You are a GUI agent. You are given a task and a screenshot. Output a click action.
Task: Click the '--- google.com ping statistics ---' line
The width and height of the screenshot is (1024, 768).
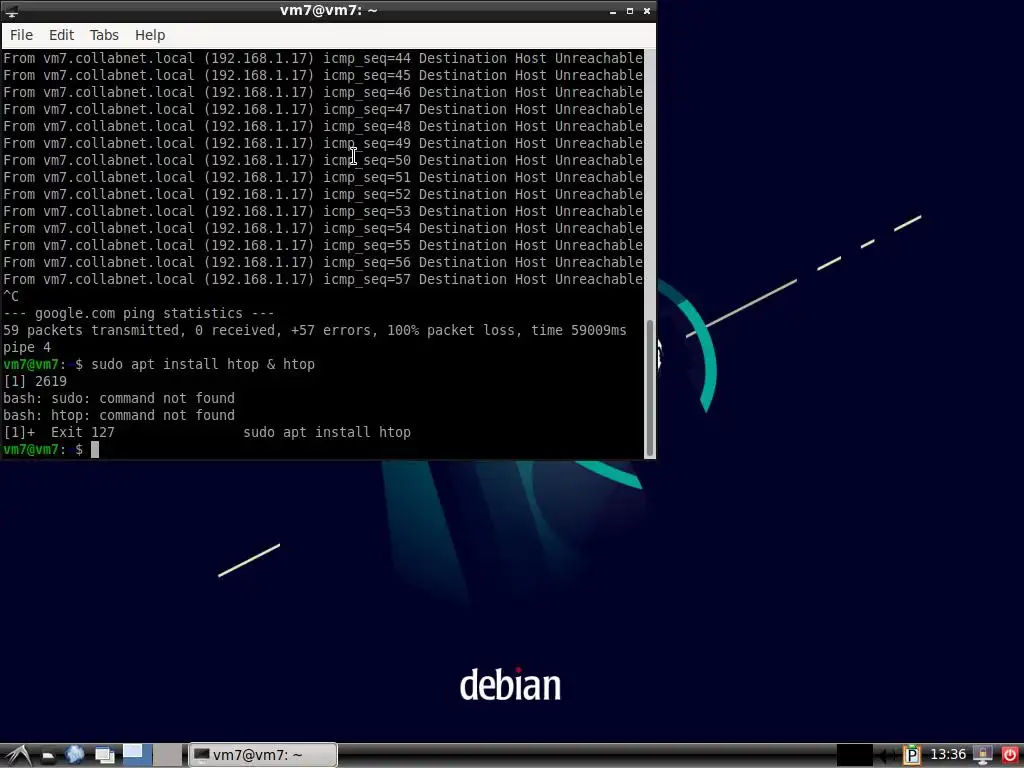138,313
